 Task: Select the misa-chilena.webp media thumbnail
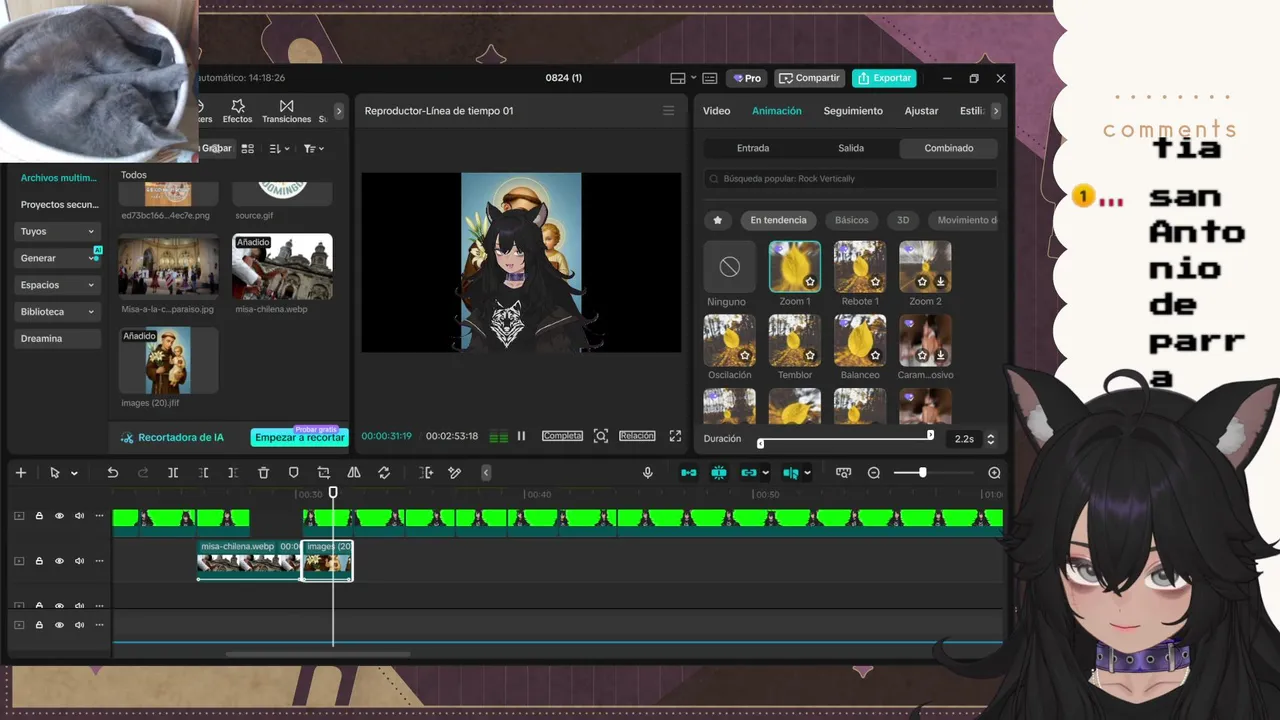click(282, 267)
